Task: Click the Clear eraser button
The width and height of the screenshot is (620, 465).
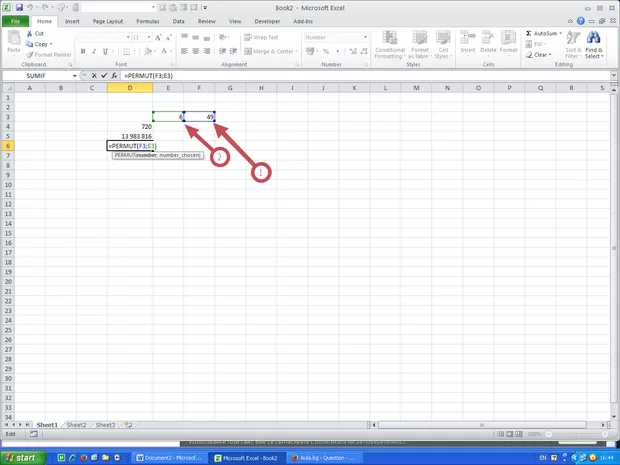Action: (x=538, y=55)
